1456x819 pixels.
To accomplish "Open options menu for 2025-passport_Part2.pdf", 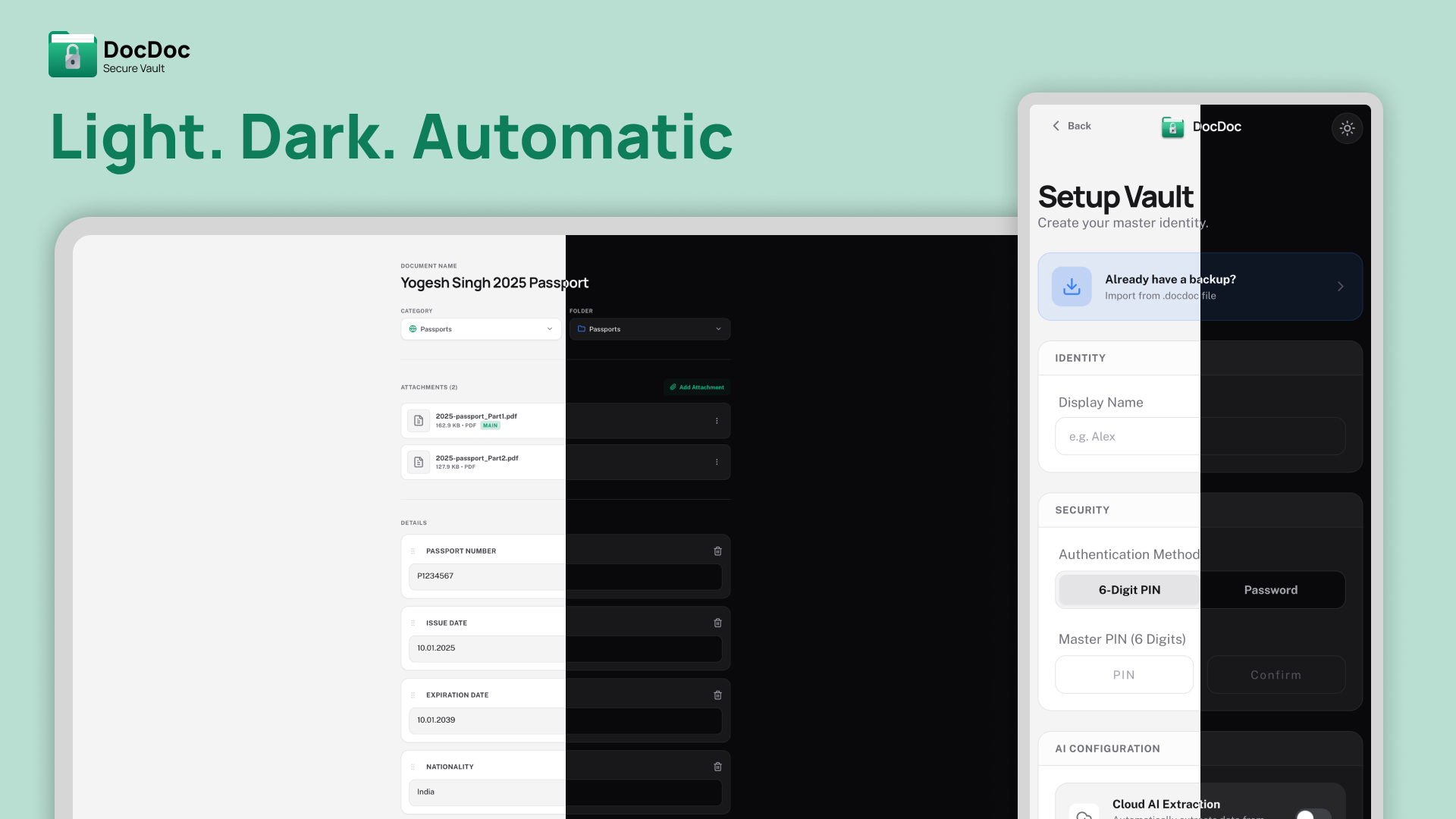I will pos(717,462).
